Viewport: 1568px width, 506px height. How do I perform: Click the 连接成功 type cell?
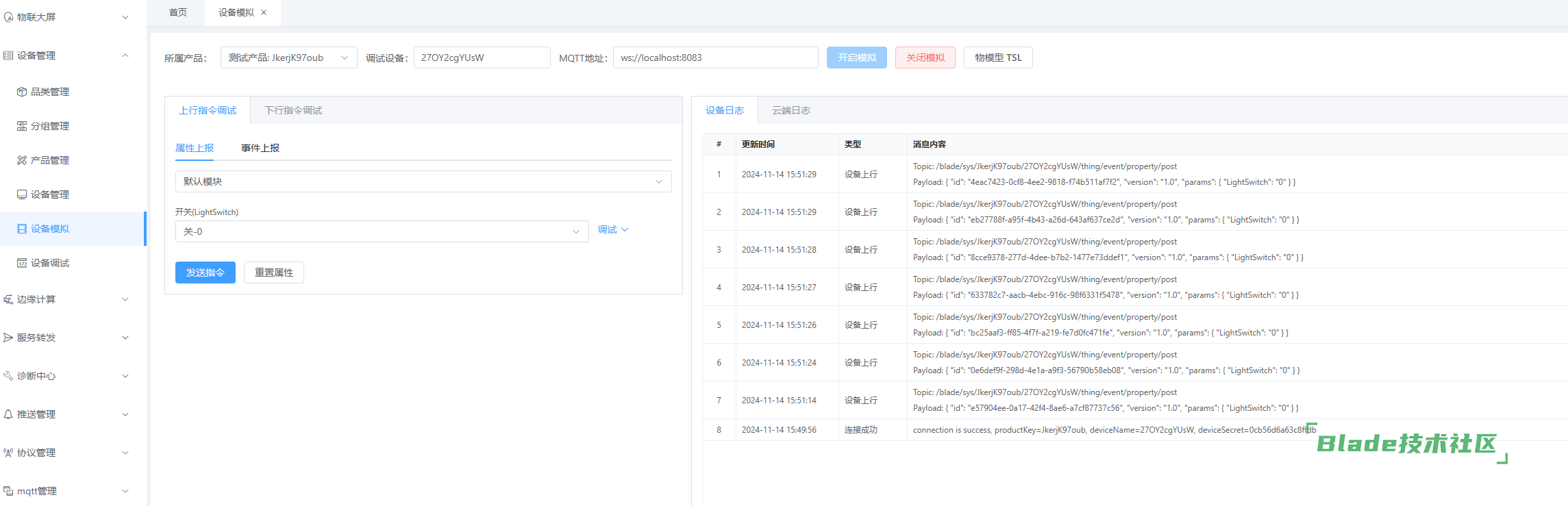point(861,430)
